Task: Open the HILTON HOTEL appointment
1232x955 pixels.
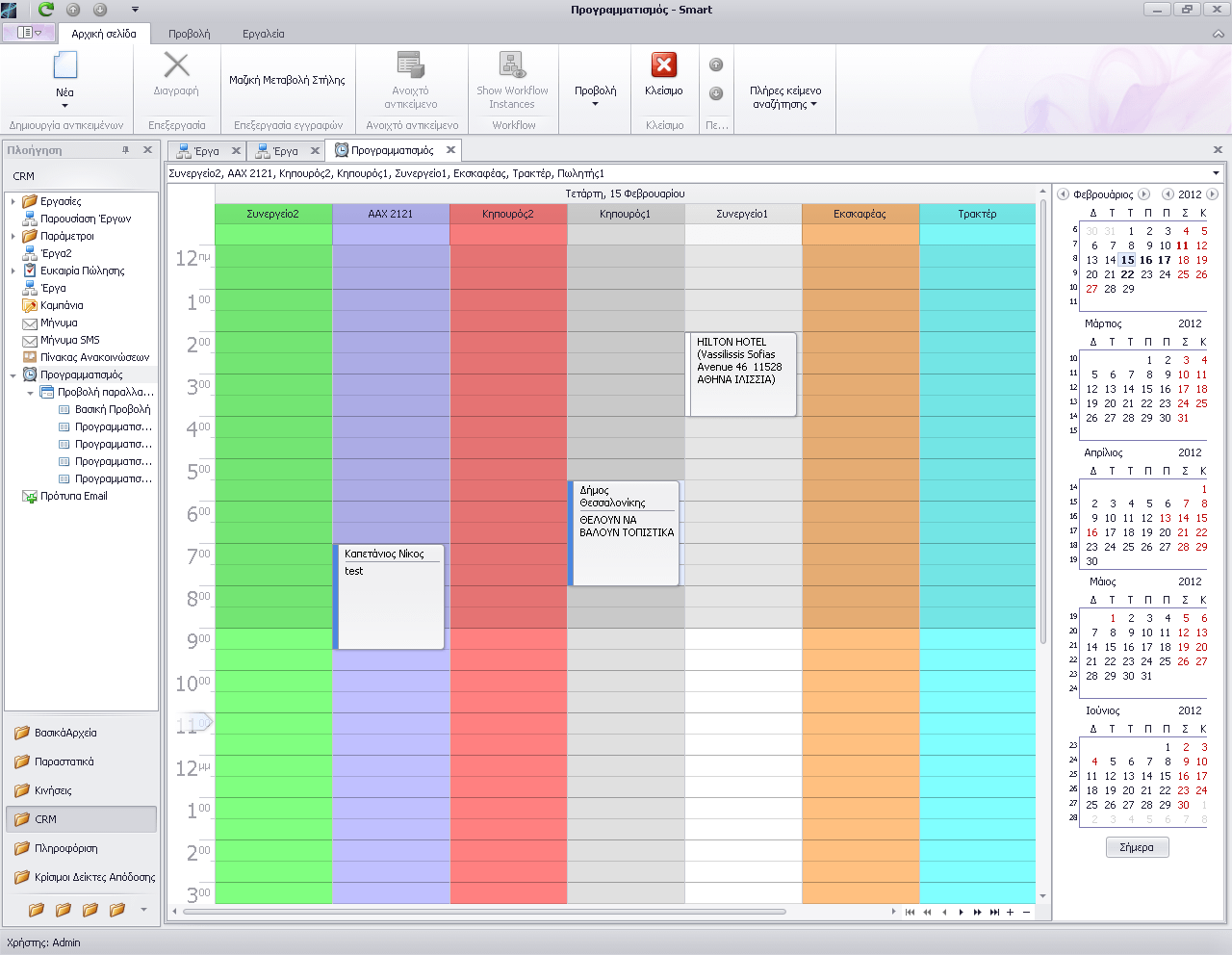Action: 741,374
